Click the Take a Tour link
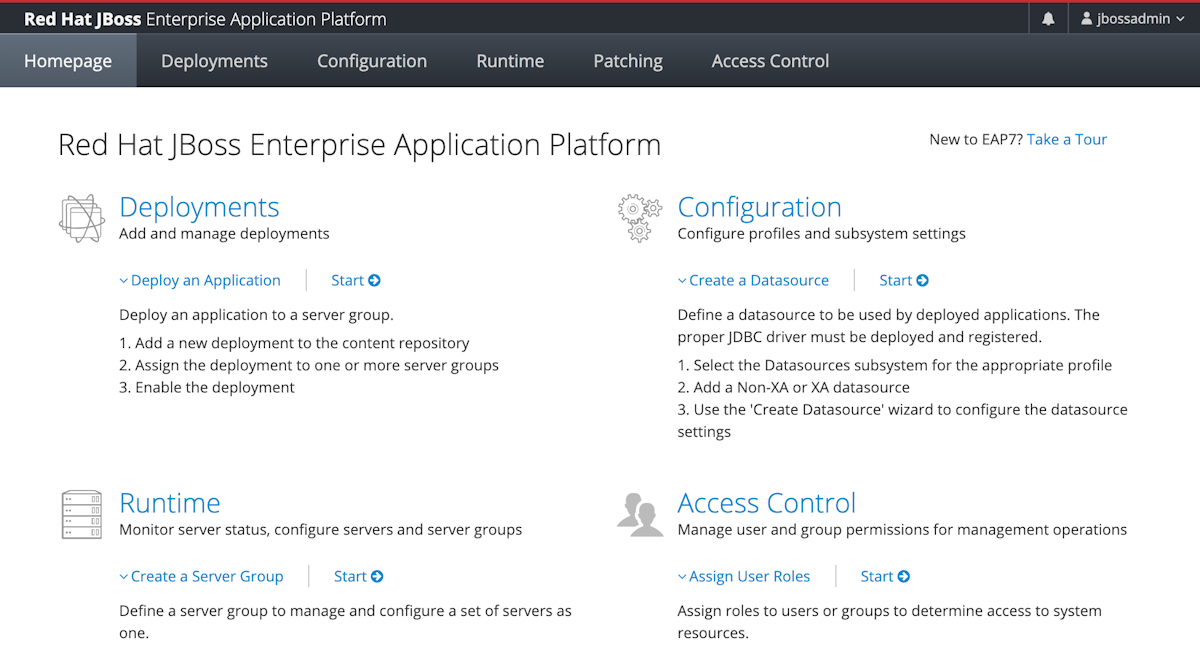 [1067, 139]
